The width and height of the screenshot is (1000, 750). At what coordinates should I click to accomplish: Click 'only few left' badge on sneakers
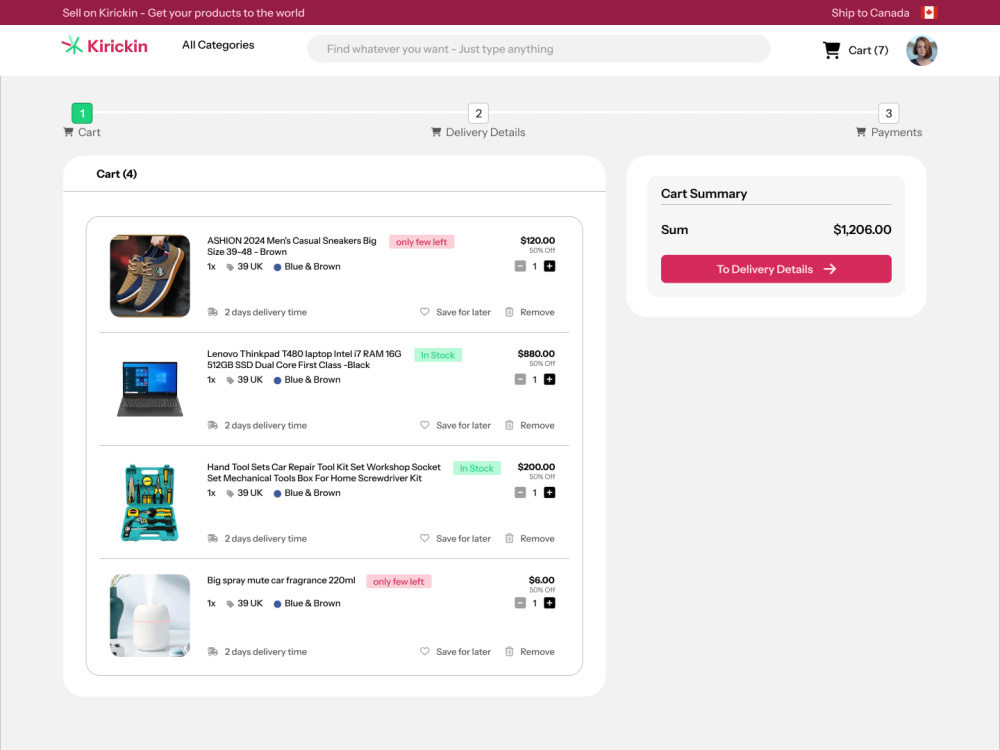(422, 242)
